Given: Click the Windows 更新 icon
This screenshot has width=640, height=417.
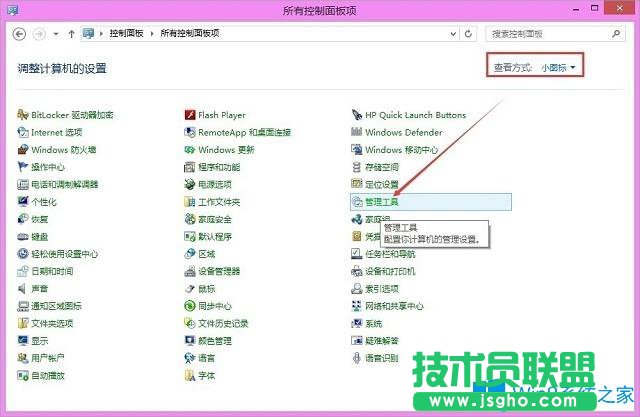Looking at the screenshot, I should tap(190, 150).
